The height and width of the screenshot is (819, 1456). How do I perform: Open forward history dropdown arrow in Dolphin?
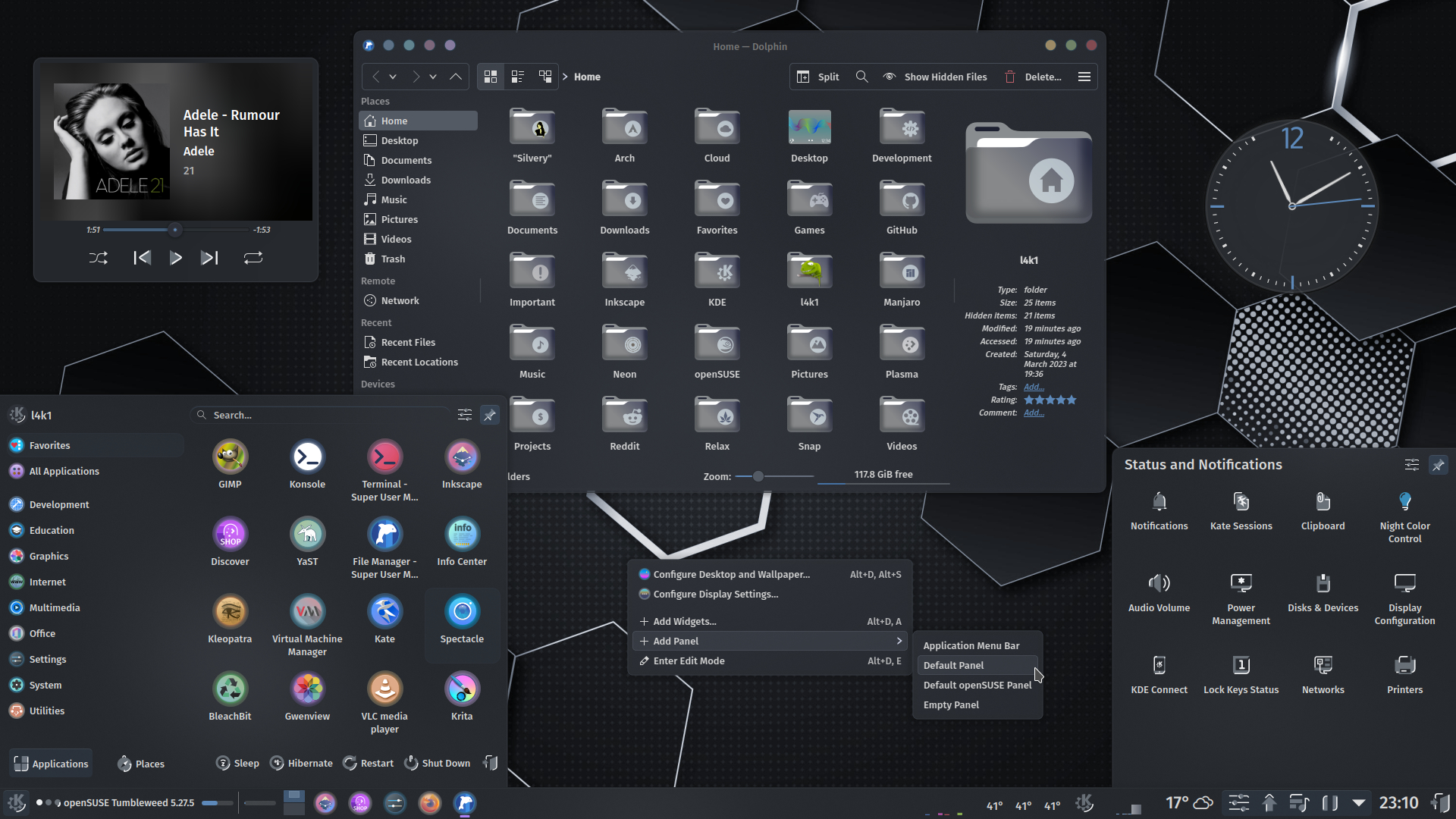click(x=433, y=77)
